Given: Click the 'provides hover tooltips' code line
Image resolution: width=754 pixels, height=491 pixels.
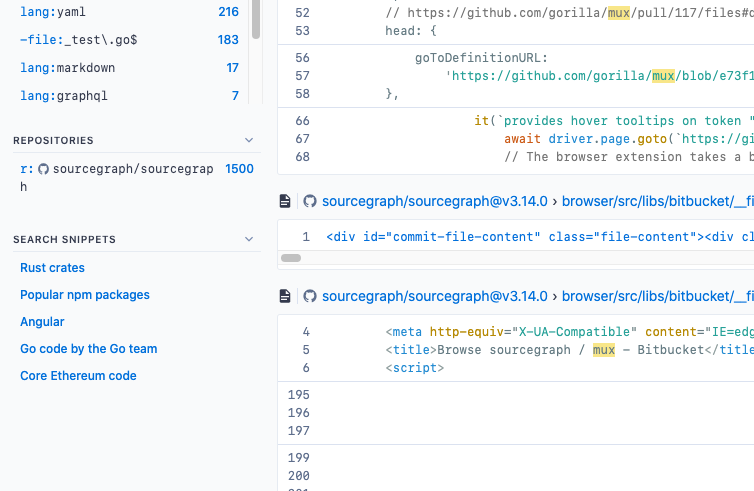Looking at the screenshot, I should (x=614, y=120).
